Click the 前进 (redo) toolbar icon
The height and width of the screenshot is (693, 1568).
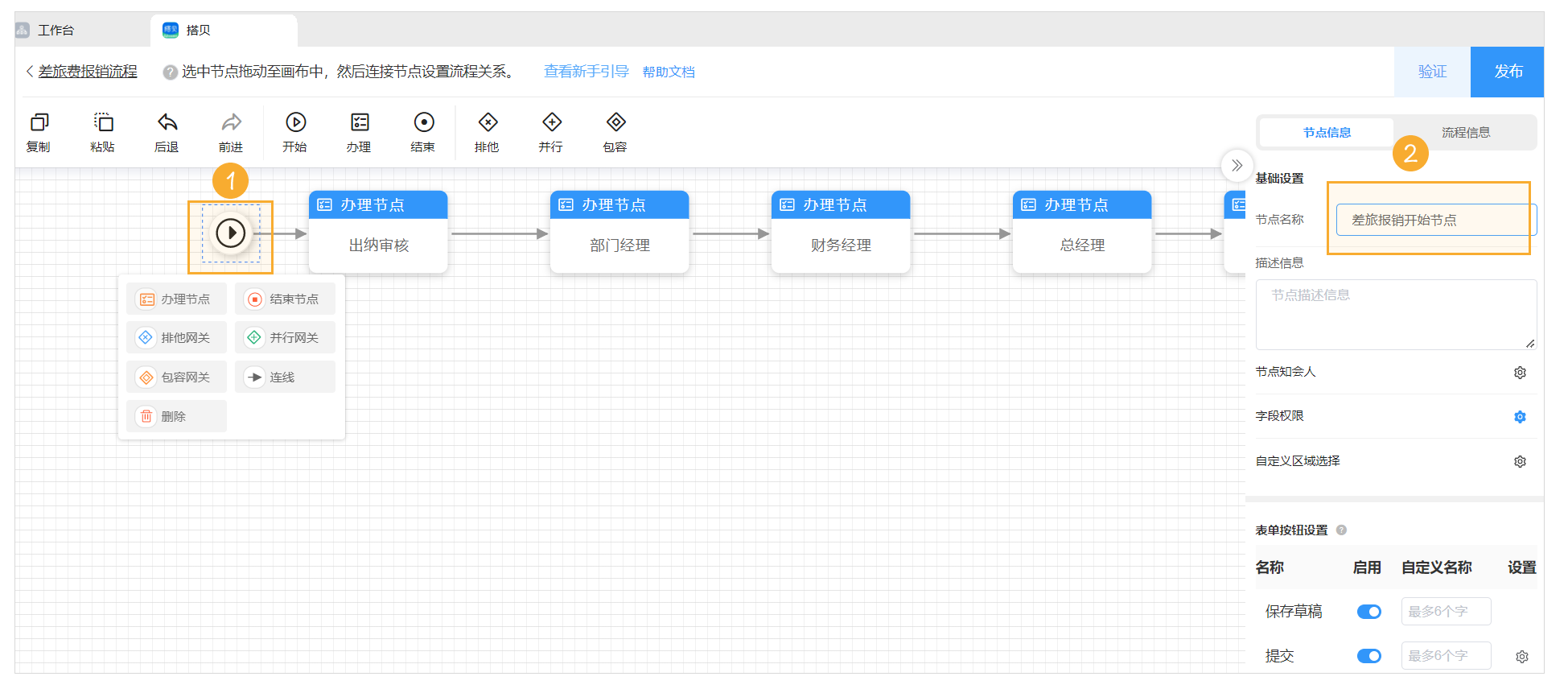click(231, 132)
